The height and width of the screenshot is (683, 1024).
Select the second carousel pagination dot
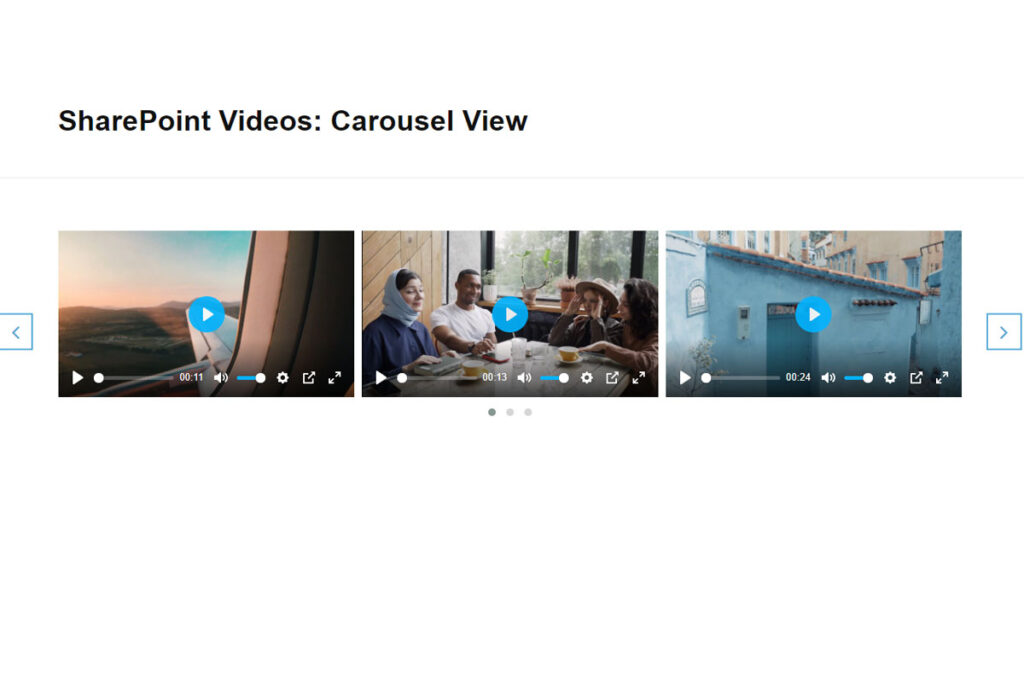click(x=510, y=412)
